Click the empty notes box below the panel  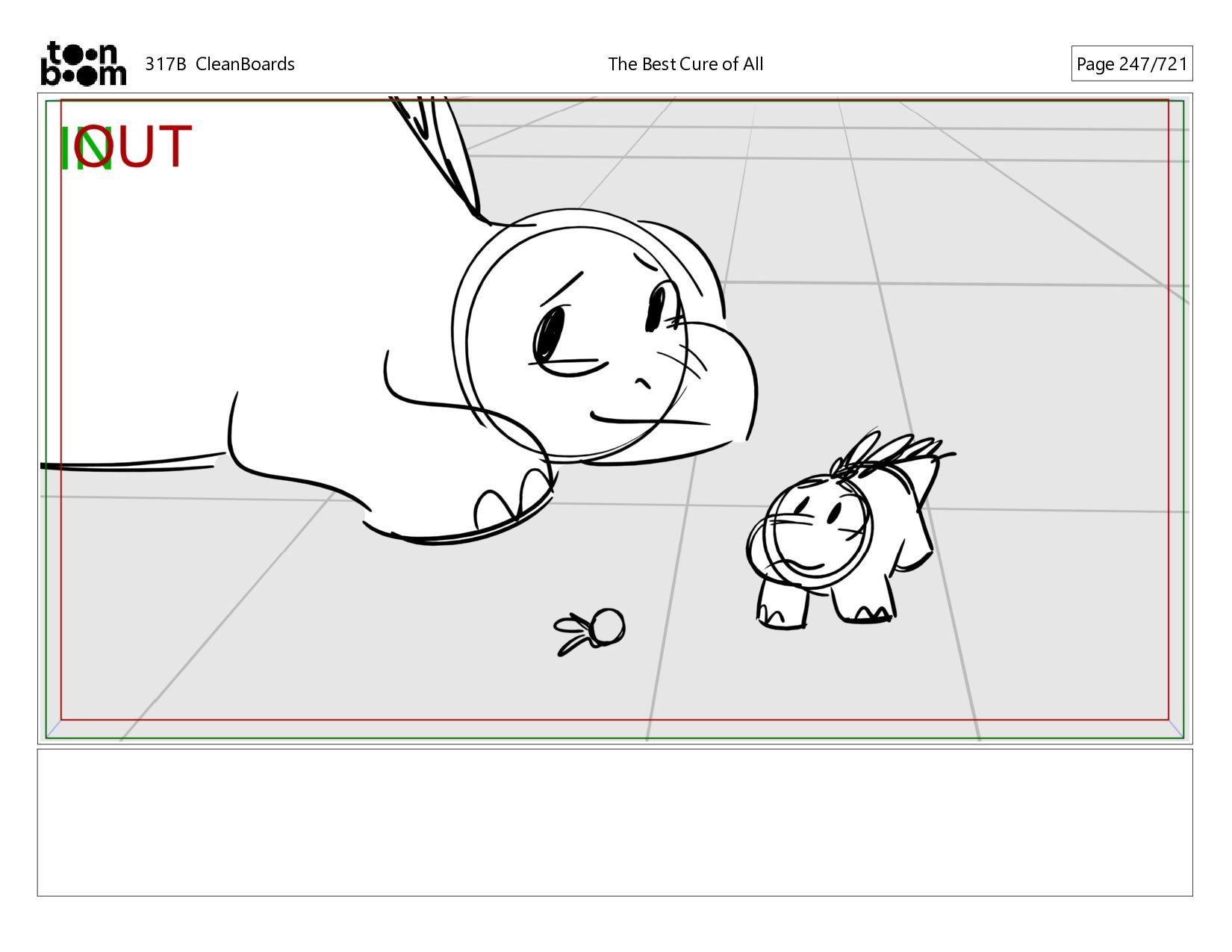pos(615,823)
